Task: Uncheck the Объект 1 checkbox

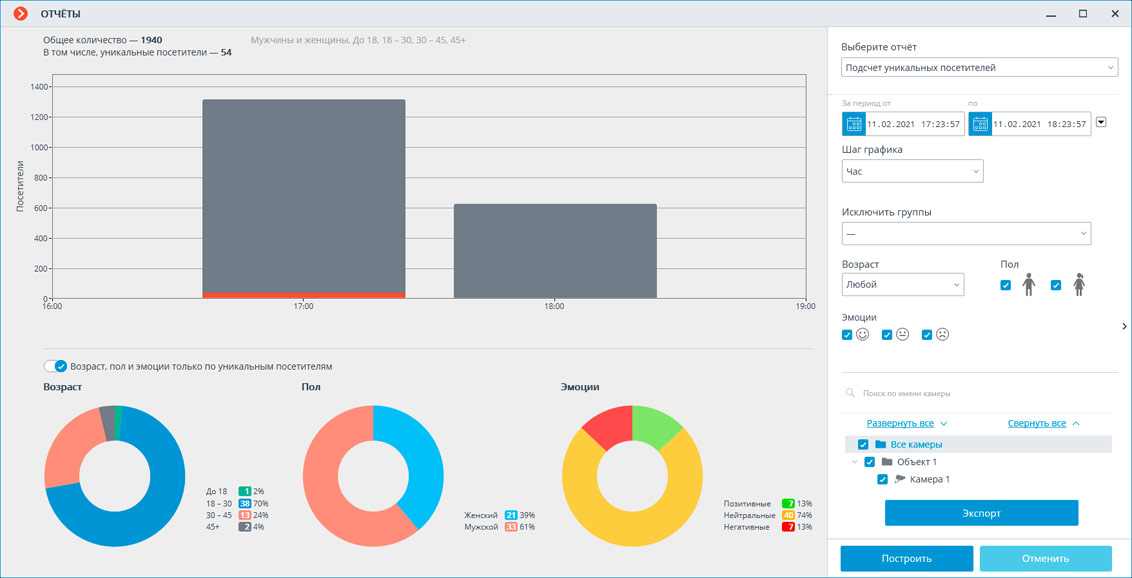Action: pyautogui.click(x=869, y=462)
